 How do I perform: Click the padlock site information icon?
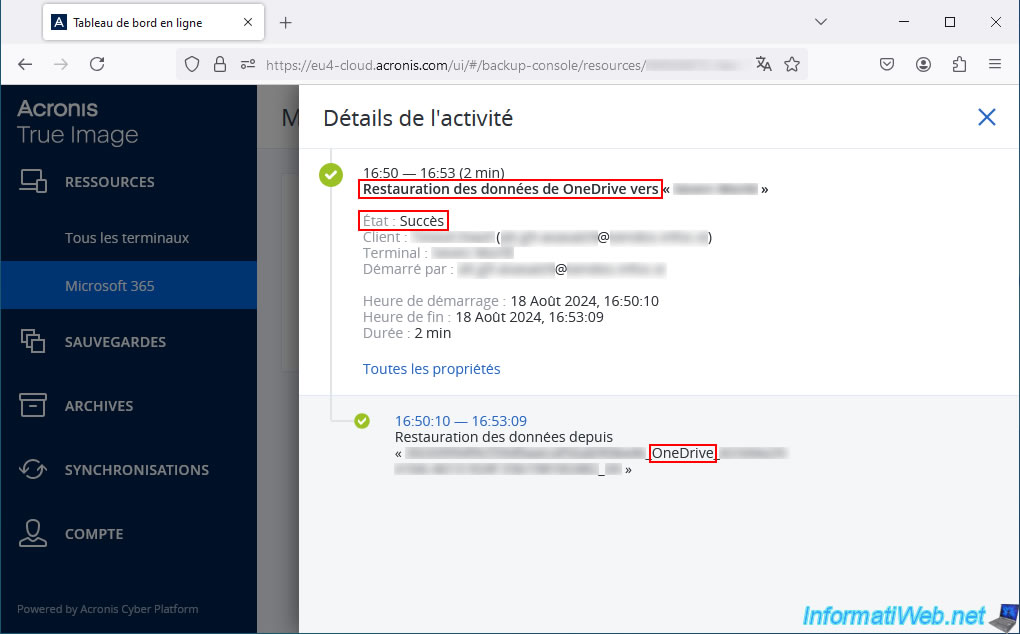point(220,64)
